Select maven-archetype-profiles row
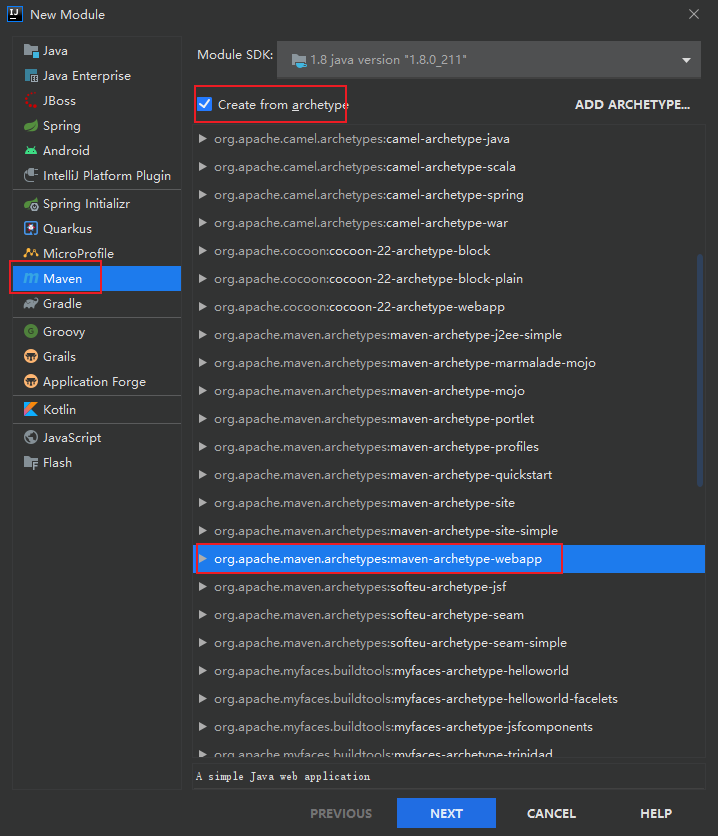This screenshot has height=836, width=718. point(449,447)
